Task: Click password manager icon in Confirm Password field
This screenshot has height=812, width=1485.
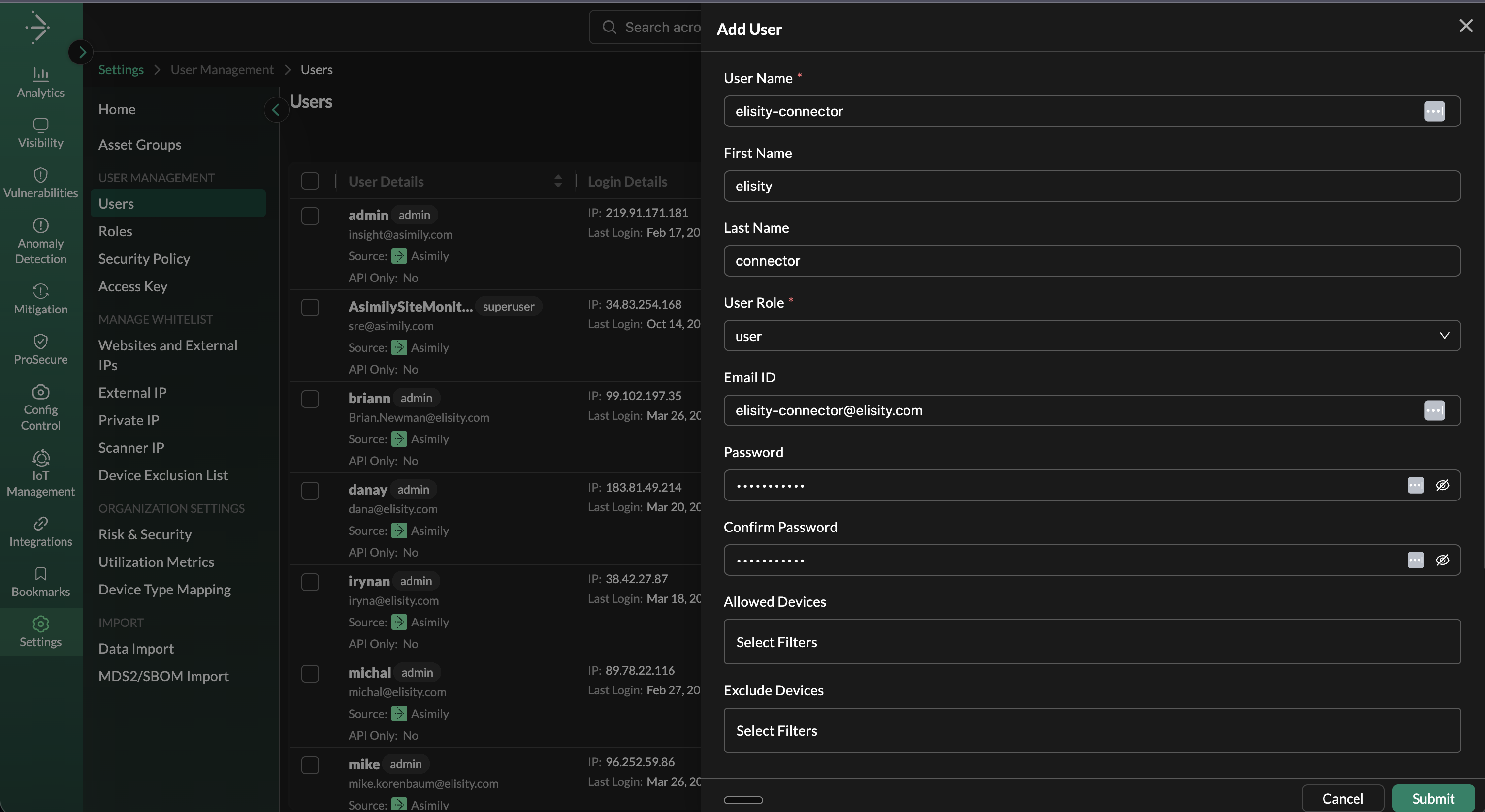Action: 1415,560
